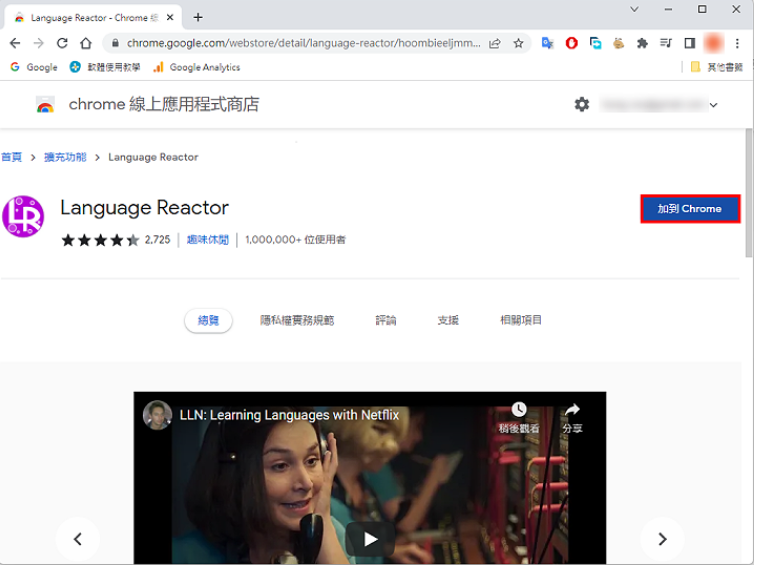Screen dimensions: 757x567
Task: Click the 1,000,000+ 位使用者 text
Action: click(x=295, y=240)
